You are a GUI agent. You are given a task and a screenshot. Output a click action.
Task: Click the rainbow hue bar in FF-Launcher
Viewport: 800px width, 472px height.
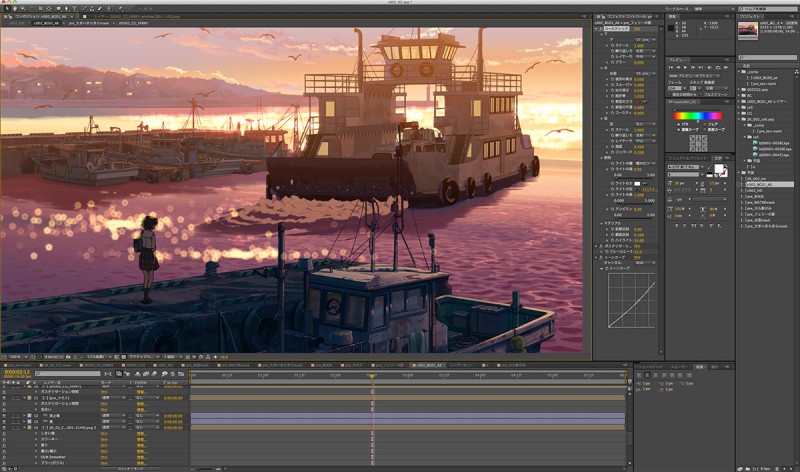(698, 116)
